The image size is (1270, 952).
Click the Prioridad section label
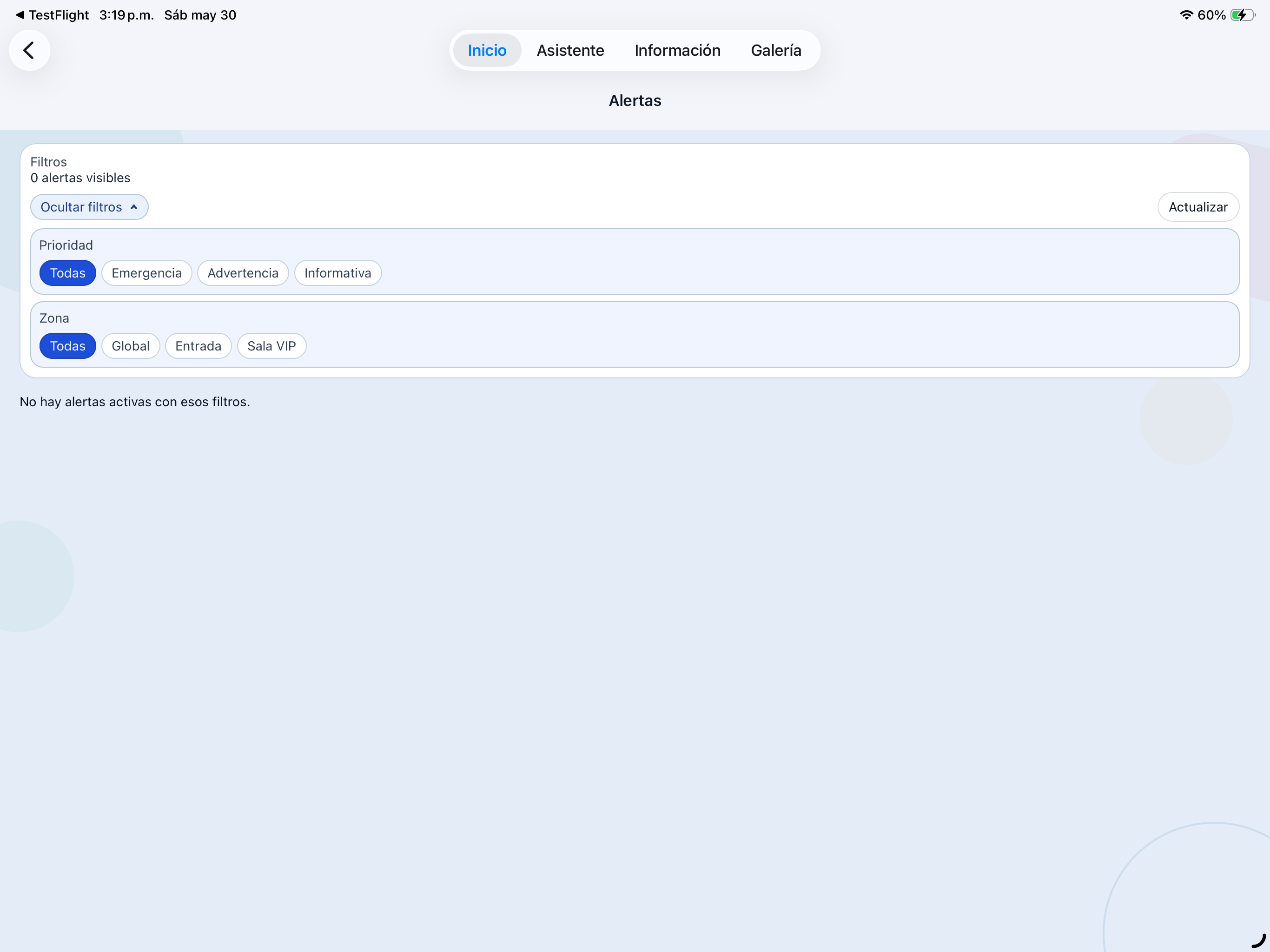coord(66,245)
